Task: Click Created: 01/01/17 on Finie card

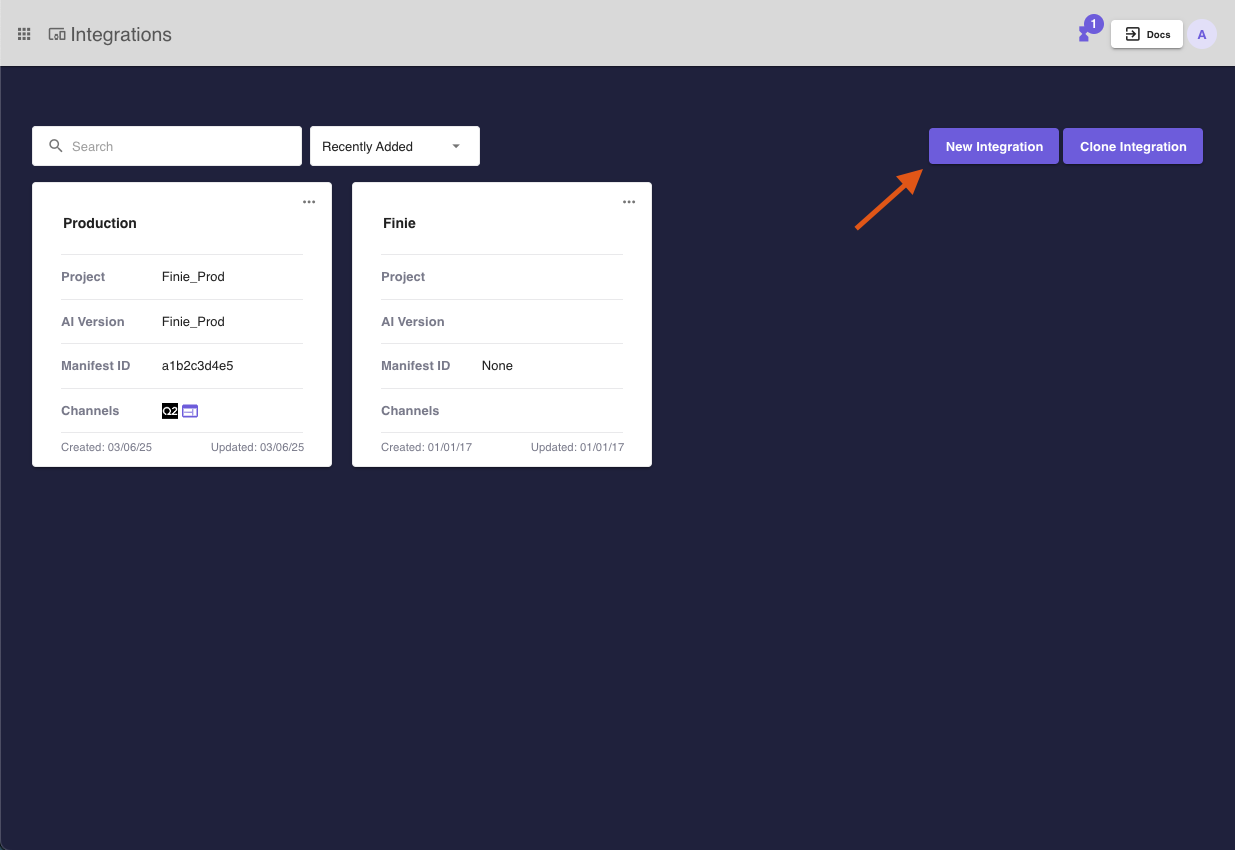Action: pyautogui.click(x=426, y=447)
